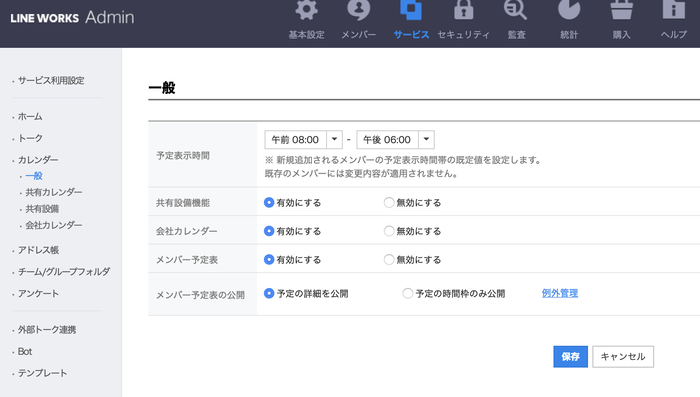The width and height of the screenshot is (700, 397).
Task: Select 無効にする for 共有設備機能
Action: (x=389, y=203)
